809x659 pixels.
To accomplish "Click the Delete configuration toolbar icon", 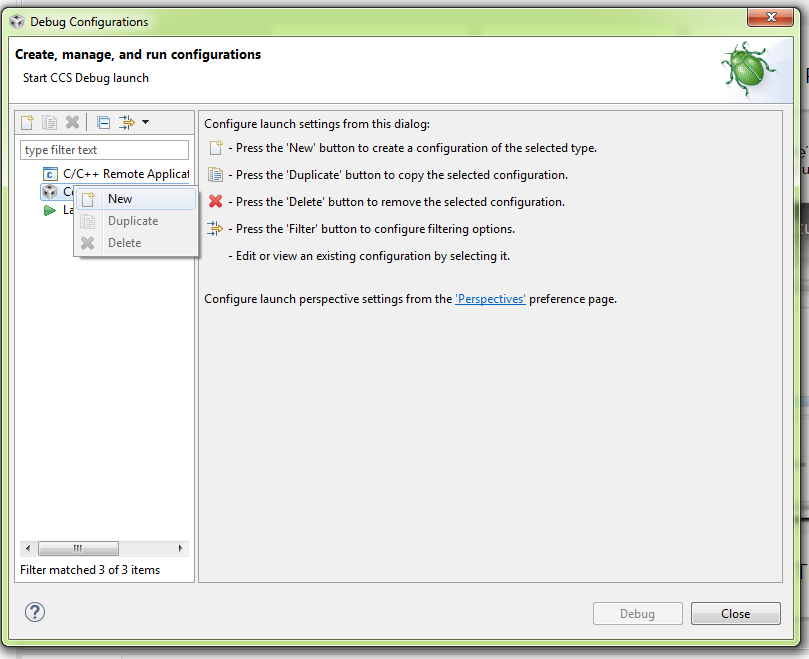I will pyautogui.click(x=72, y=122).
